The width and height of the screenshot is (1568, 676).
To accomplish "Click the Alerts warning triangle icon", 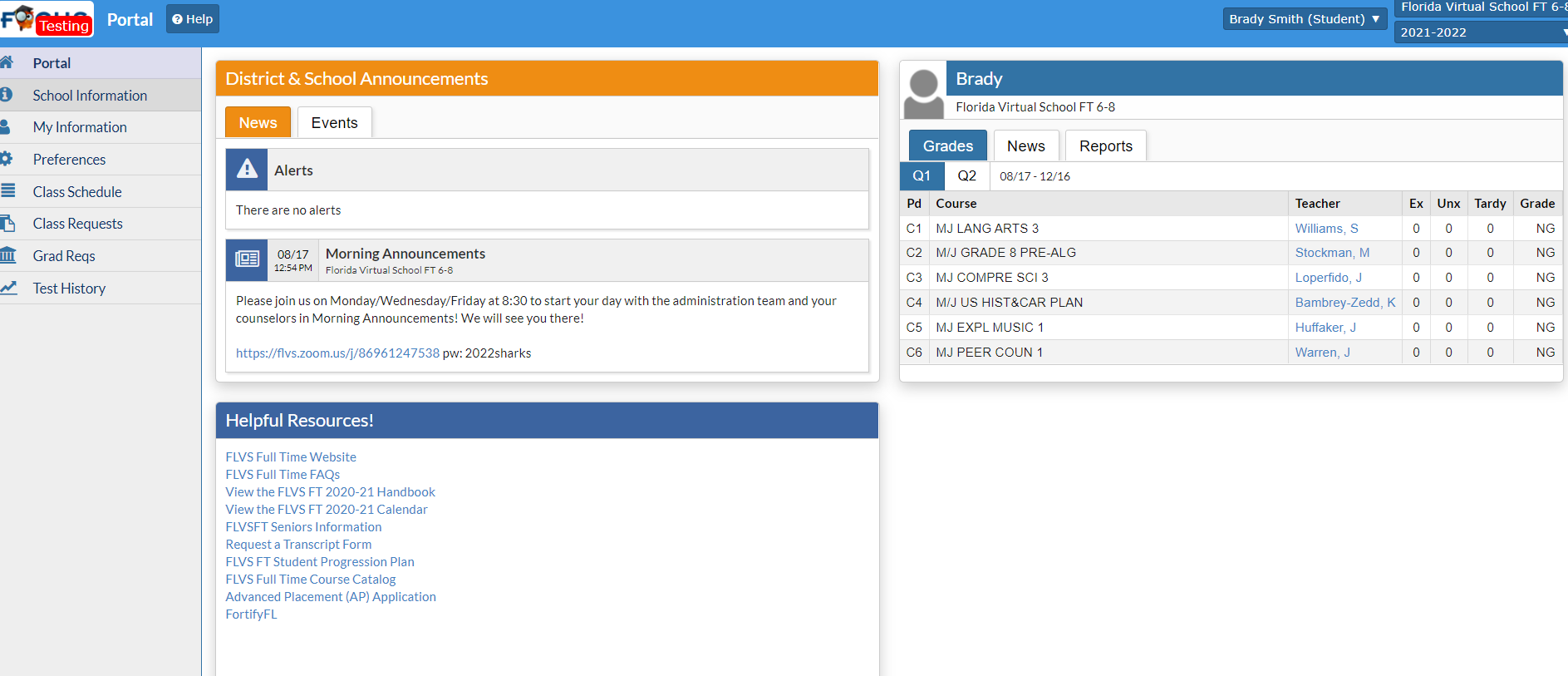I will coord(247,170).
